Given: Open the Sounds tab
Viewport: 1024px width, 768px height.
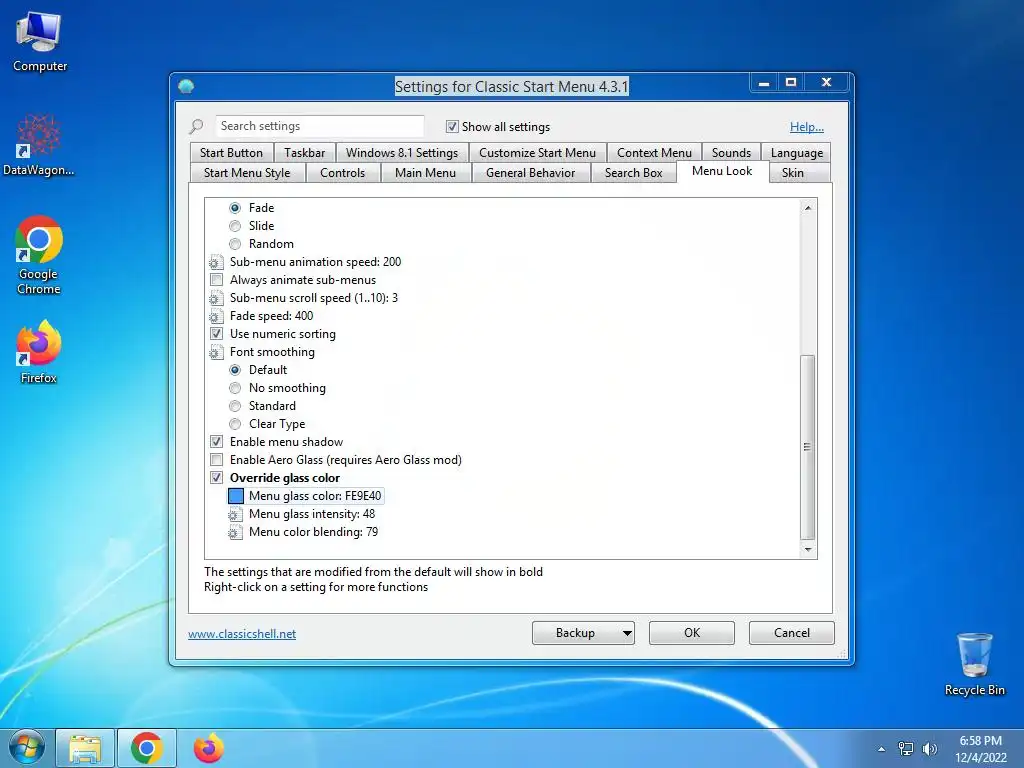Looking at the screenshot, I should pos(731,153).
